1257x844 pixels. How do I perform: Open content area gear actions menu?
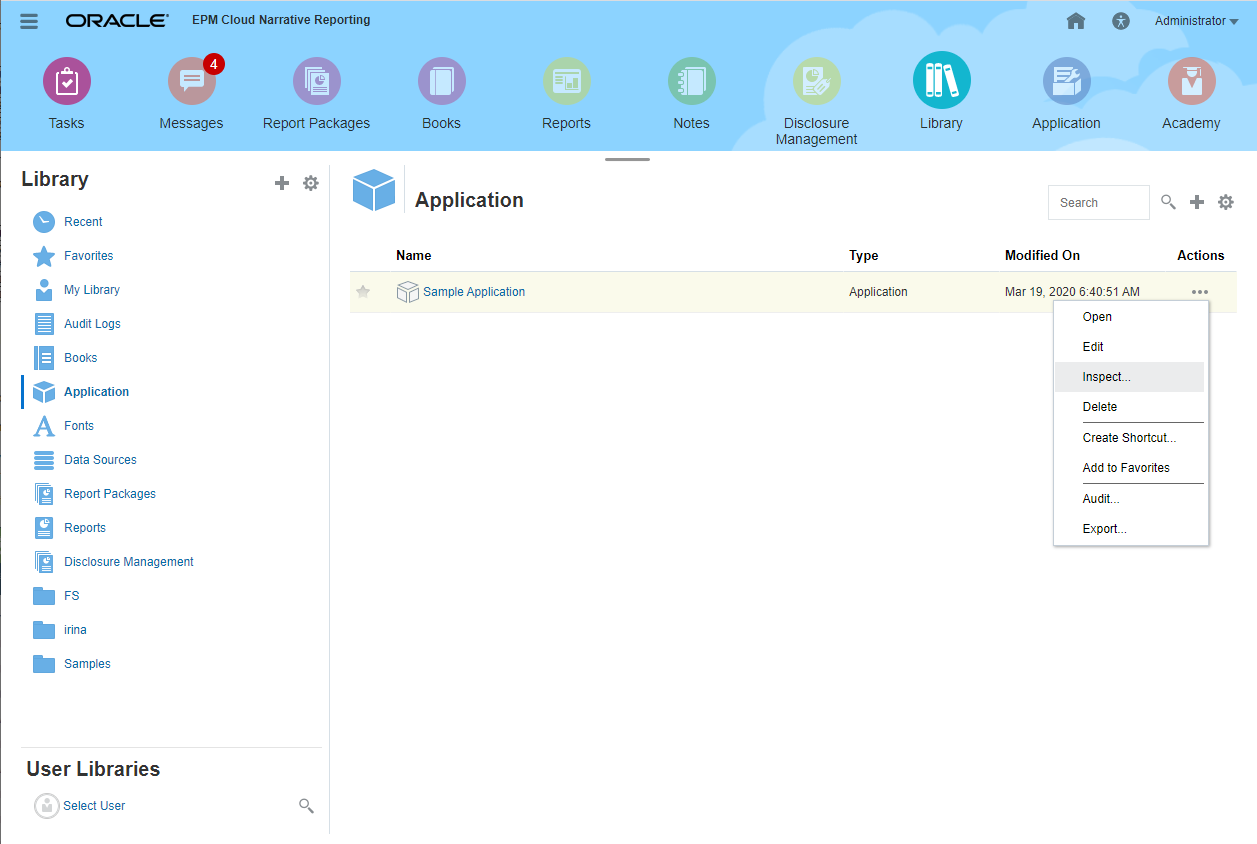tap(1226, 202)
